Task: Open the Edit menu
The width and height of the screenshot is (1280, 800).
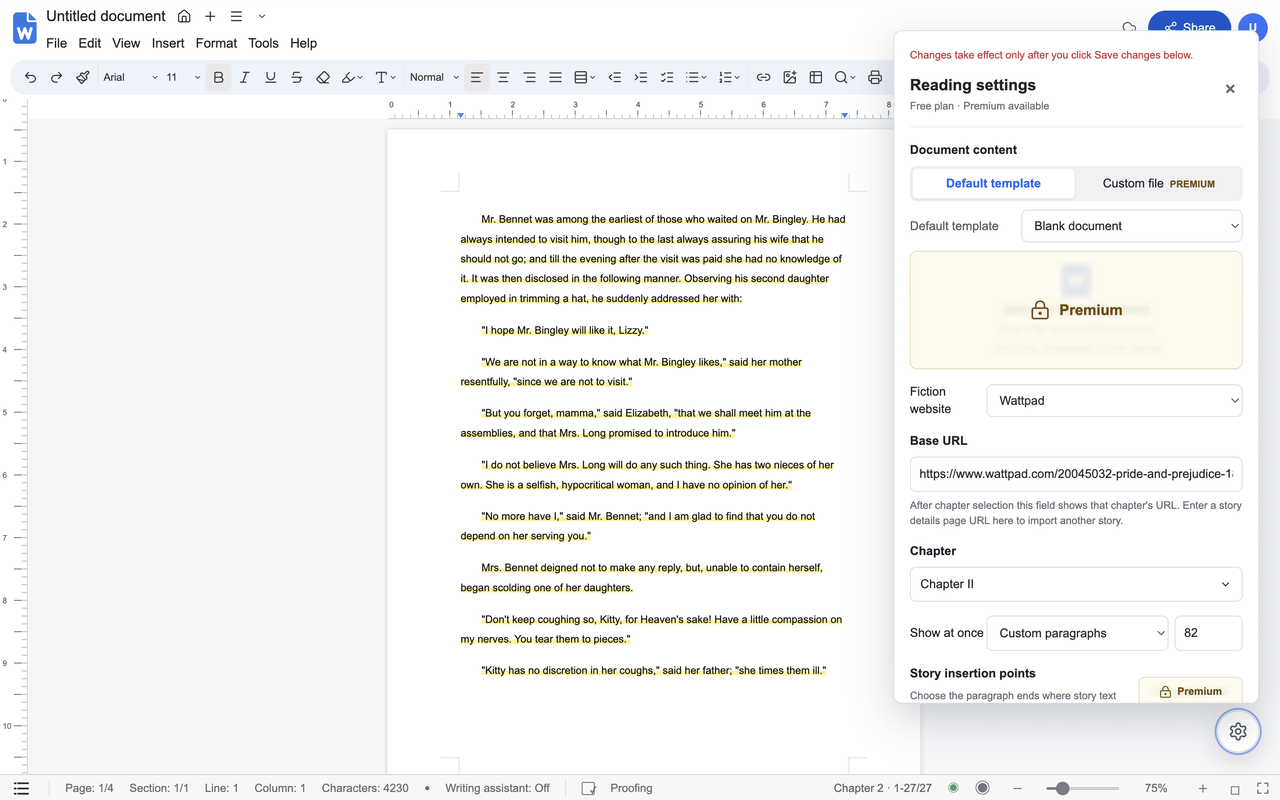Action: 90,43
